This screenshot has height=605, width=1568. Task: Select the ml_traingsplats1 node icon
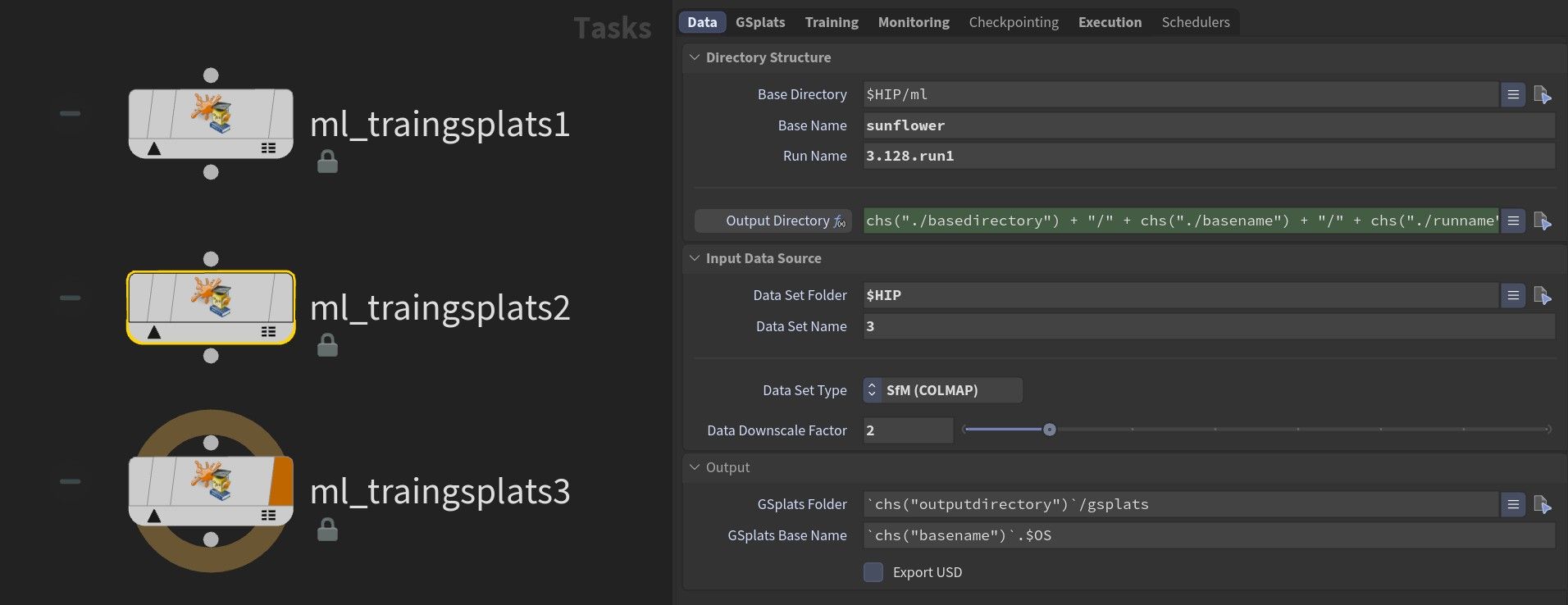pos(212,113)
